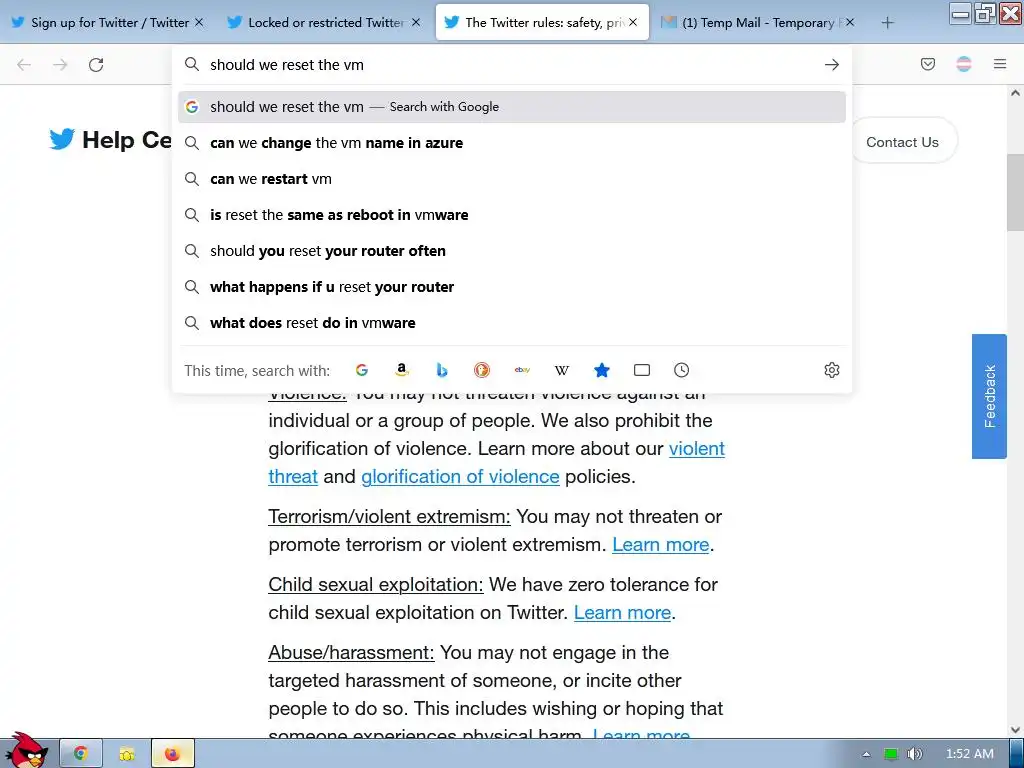1024x768 pixels.
Task: Reload the current page
Action: 96,65
